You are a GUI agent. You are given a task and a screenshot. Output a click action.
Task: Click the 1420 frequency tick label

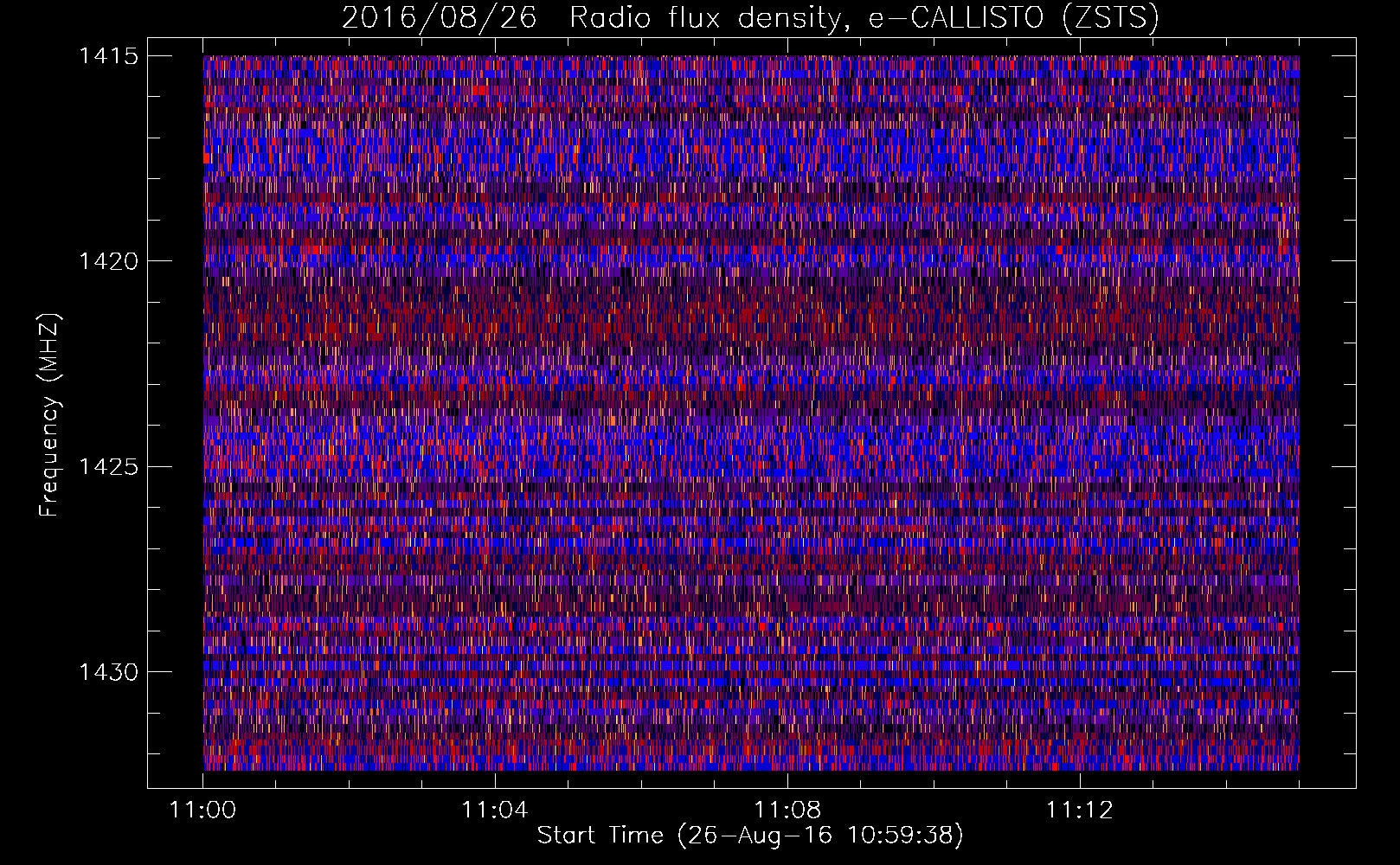coord(108,261)
